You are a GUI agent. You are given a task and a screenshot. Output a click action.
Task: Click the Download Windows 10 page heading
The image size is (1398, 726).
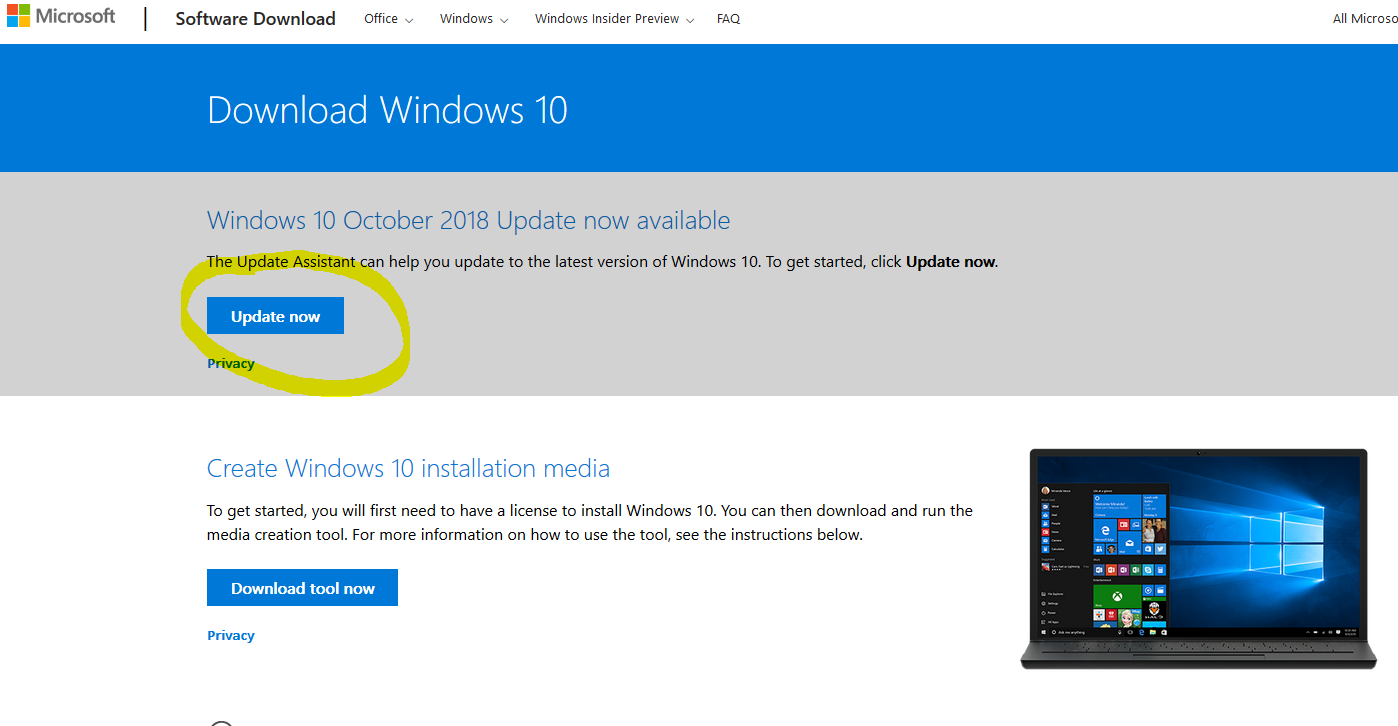(387, 110)
